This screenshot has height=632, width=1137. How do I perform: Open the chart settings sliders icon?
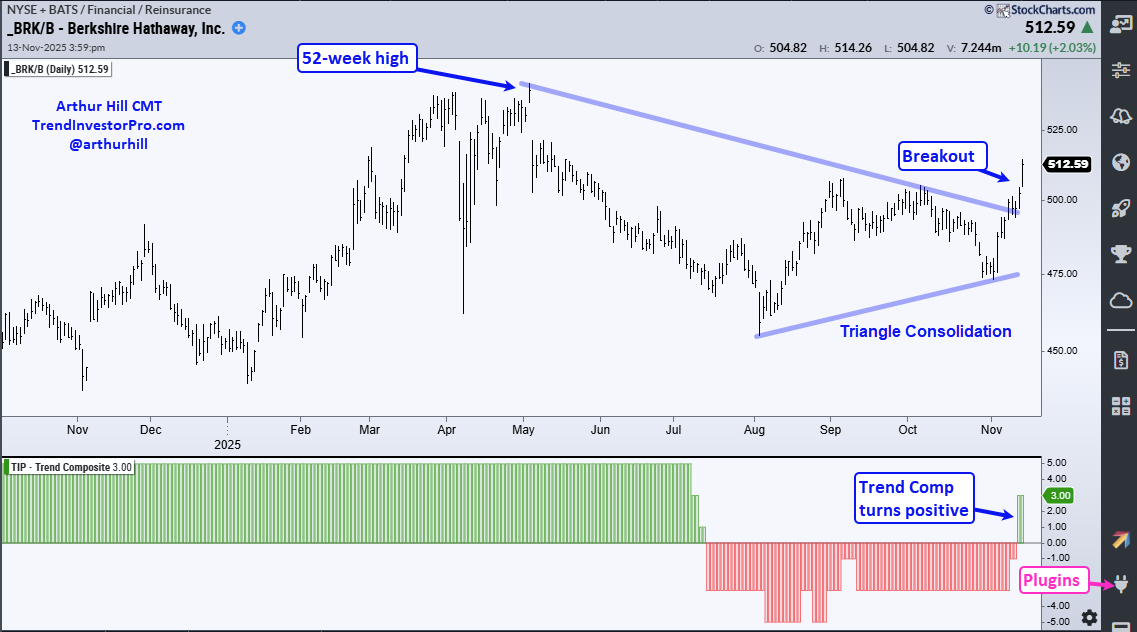click(1120, 71)
